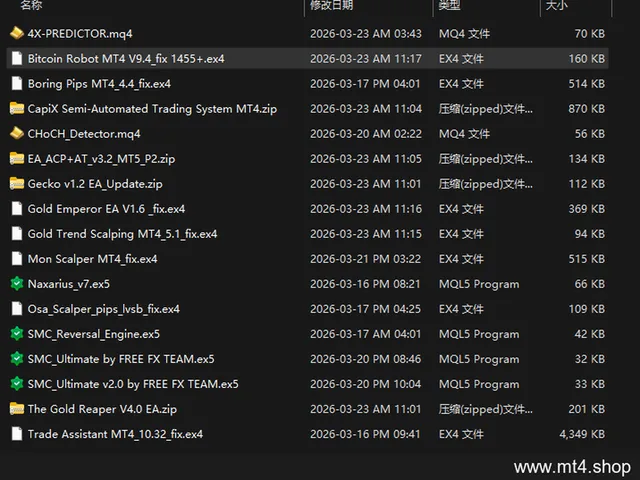Sort by the 名称 column header
This screenshot has height=480, width=640.
coord(31,5)
